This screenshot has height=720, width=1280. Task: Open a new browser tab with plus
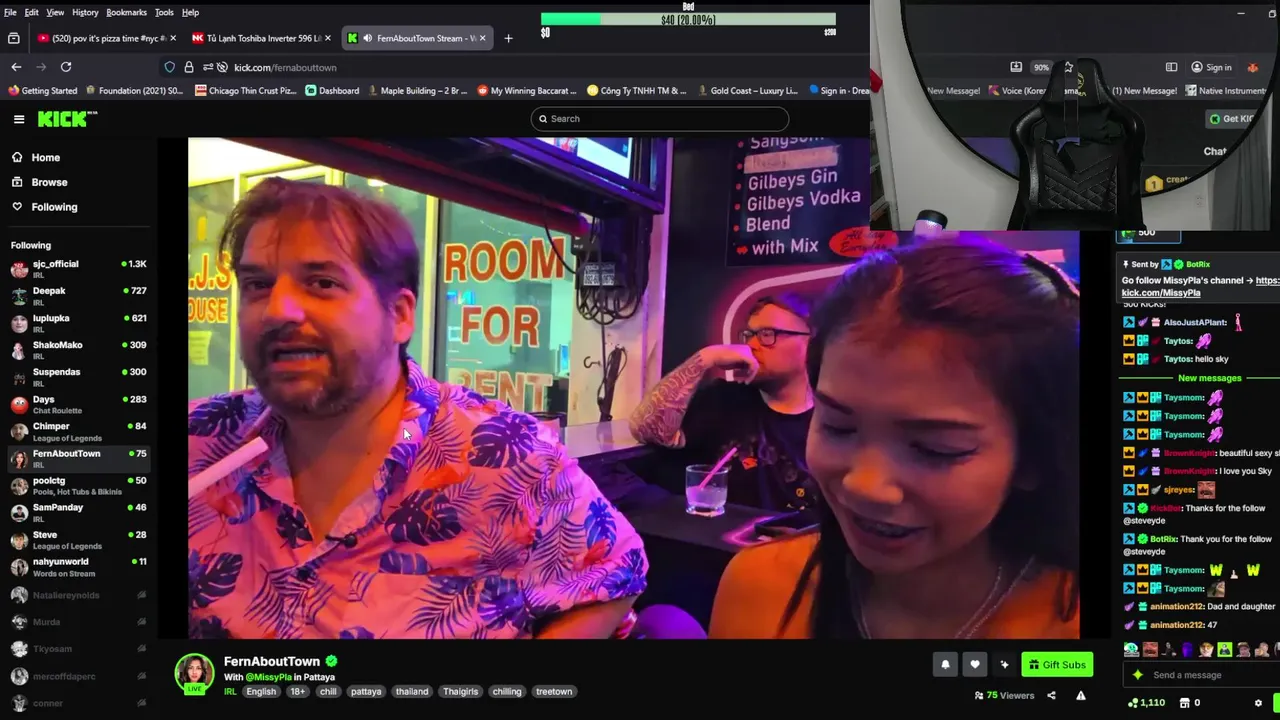pyautogui.click(x=508, y=38)
